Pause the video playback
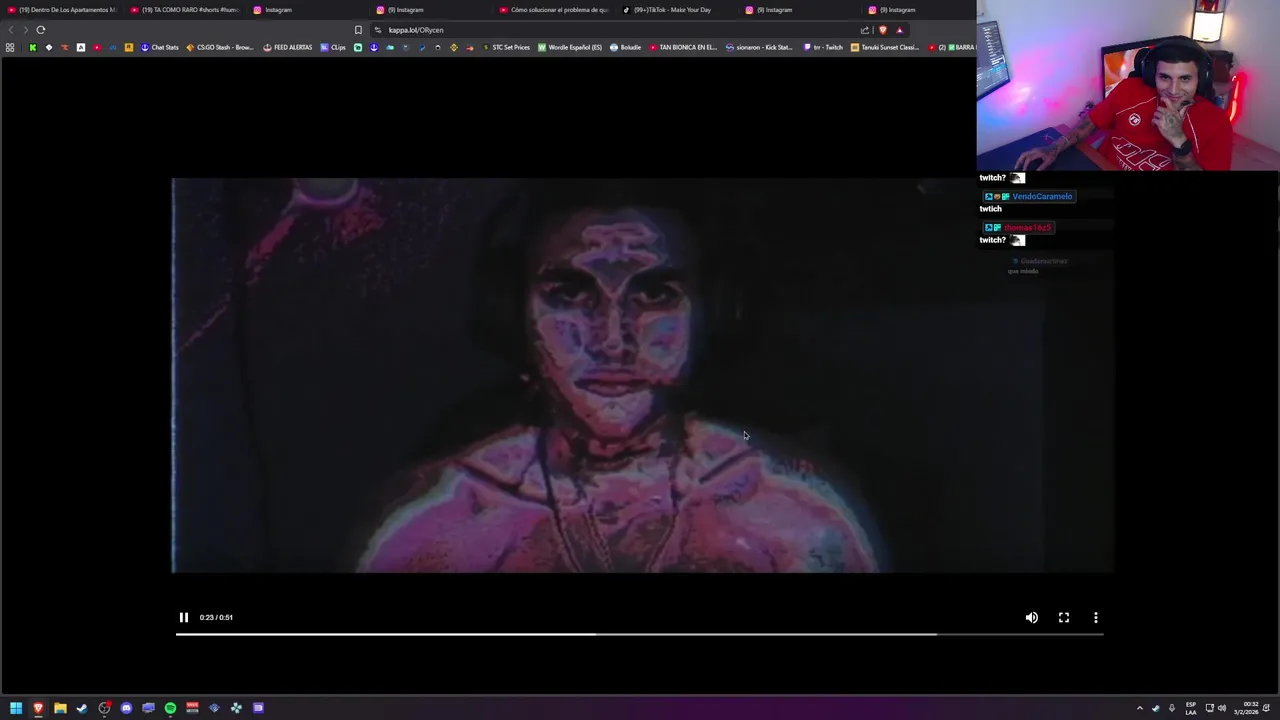 coord(183,618)
